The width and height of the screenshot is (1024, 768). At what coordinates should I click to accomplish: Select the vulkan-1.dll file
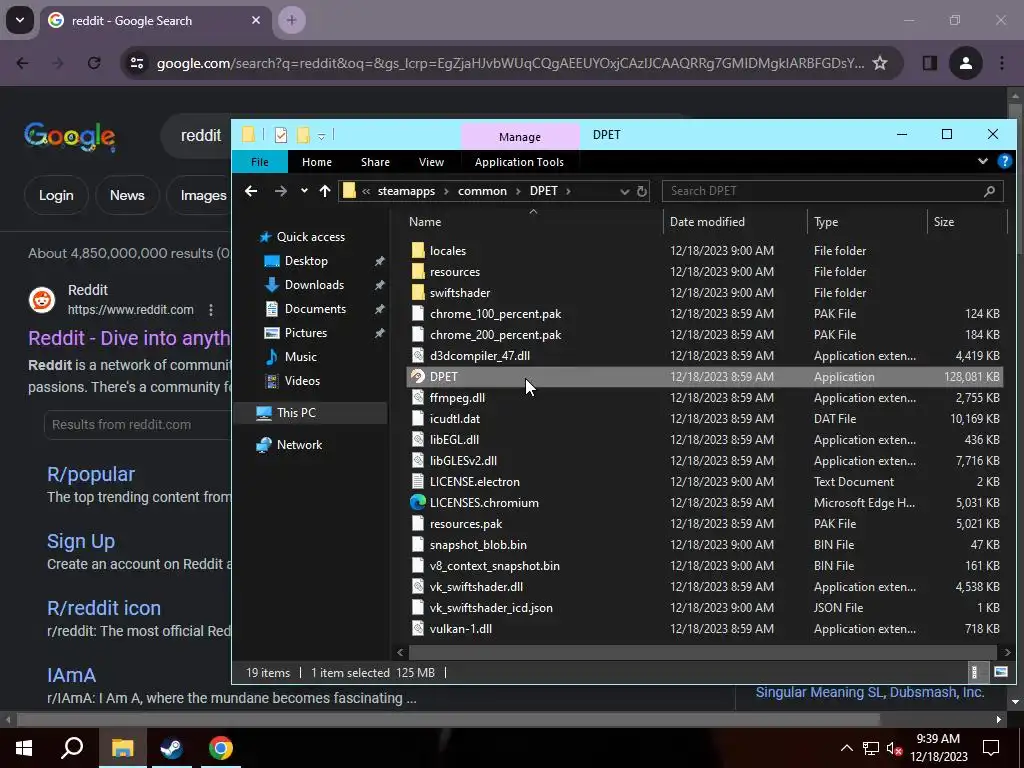[x=461, y=629]
